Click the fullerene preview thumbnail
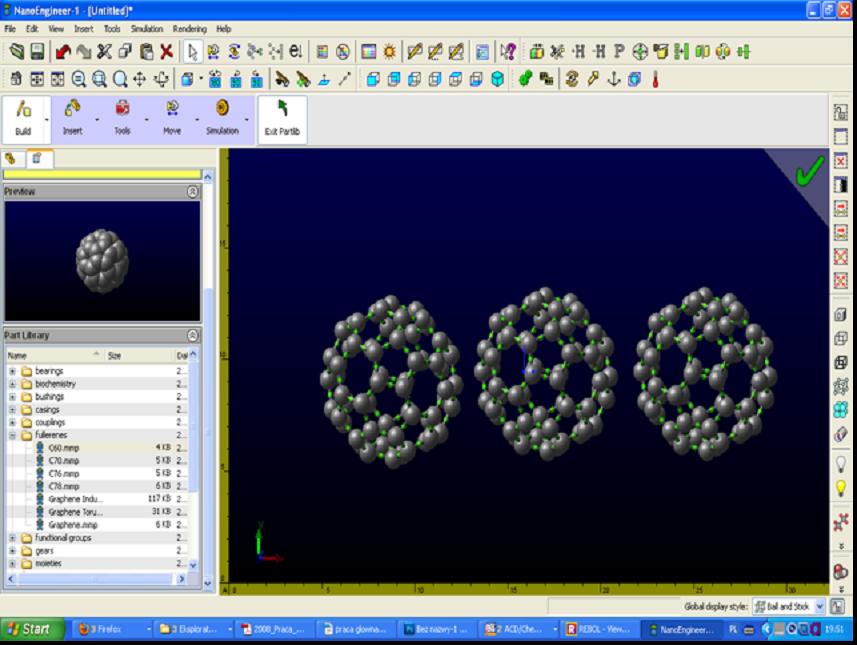857x645 pixels. (102, 261)
